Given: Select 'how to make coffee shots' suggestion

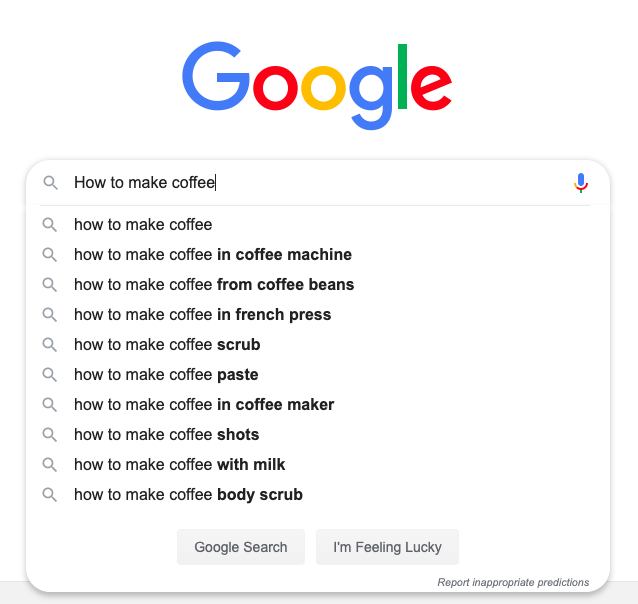Looking at the screenshot, I should [x=166, y=435].
